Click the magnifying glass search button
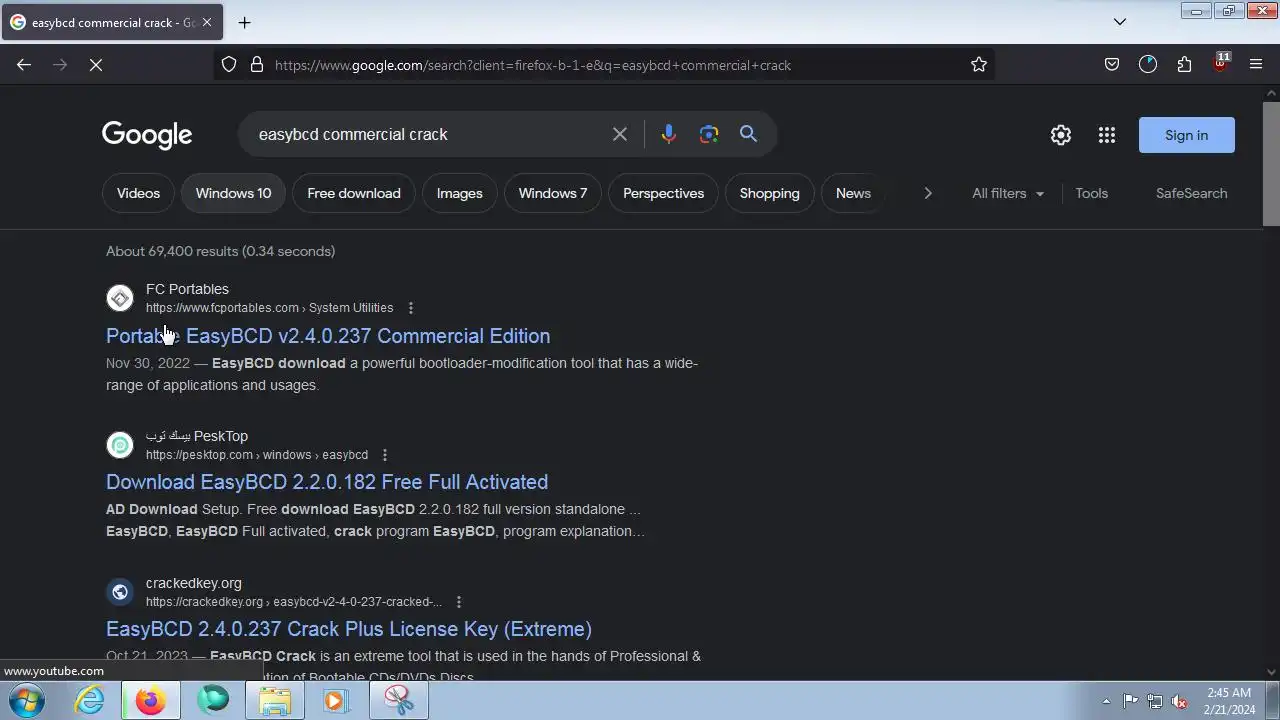This screenshot has width=1280, height=720. tap(748, 134)
